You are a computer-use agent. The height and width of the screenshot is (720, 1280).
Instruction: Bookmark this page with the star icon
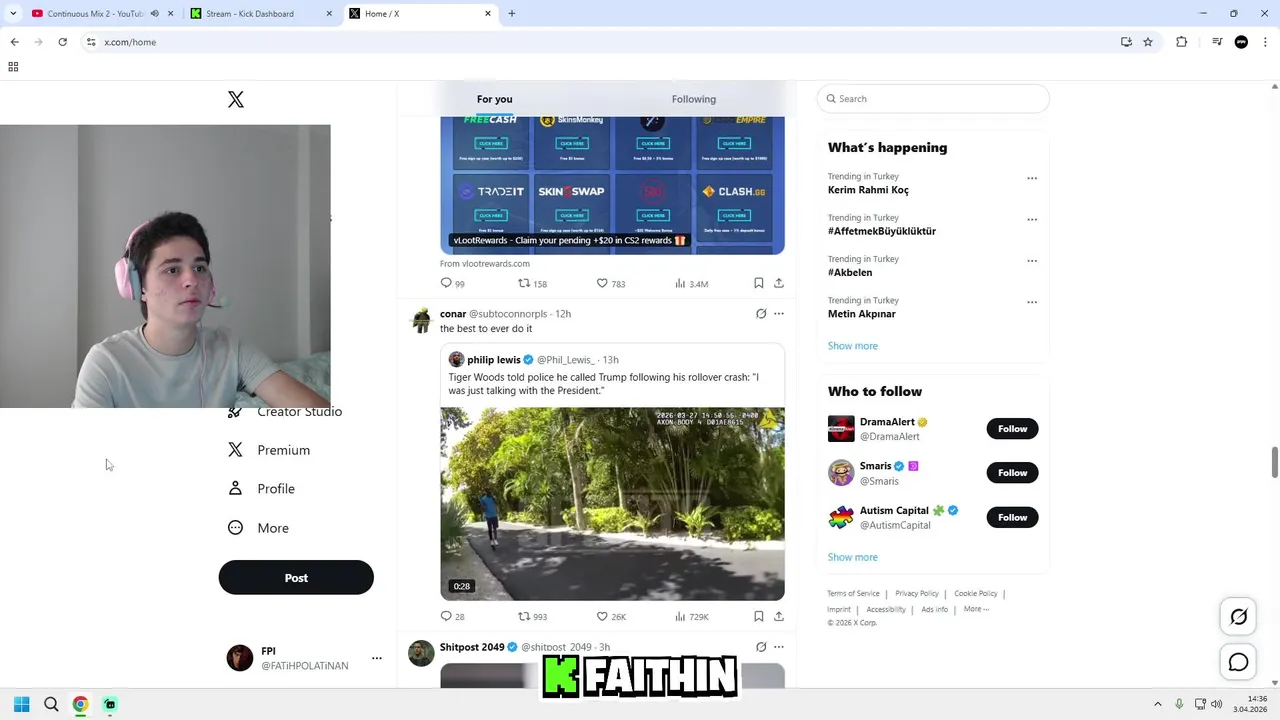[1148, 42]
